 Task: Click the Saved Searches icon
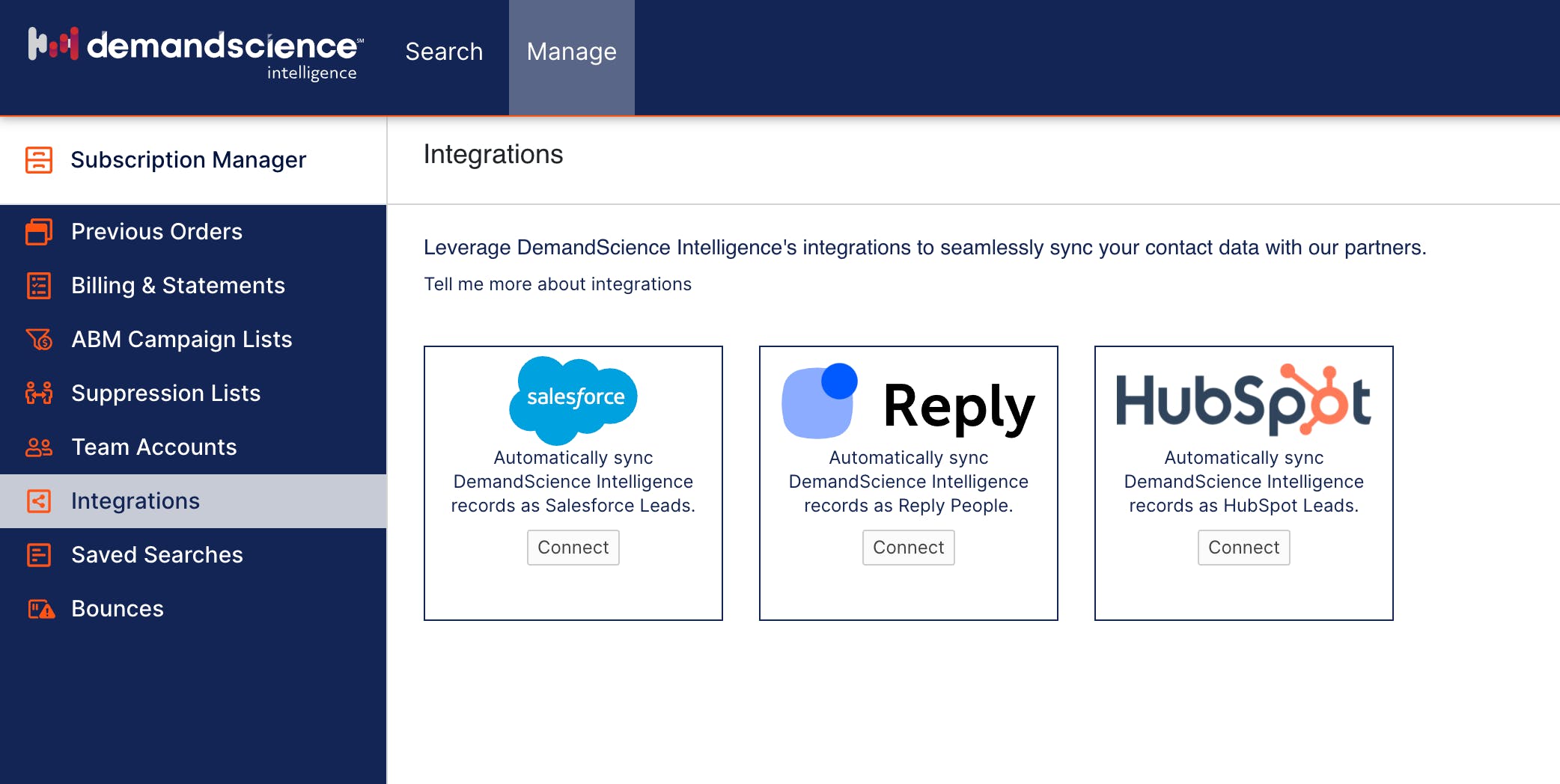[39, 555]
